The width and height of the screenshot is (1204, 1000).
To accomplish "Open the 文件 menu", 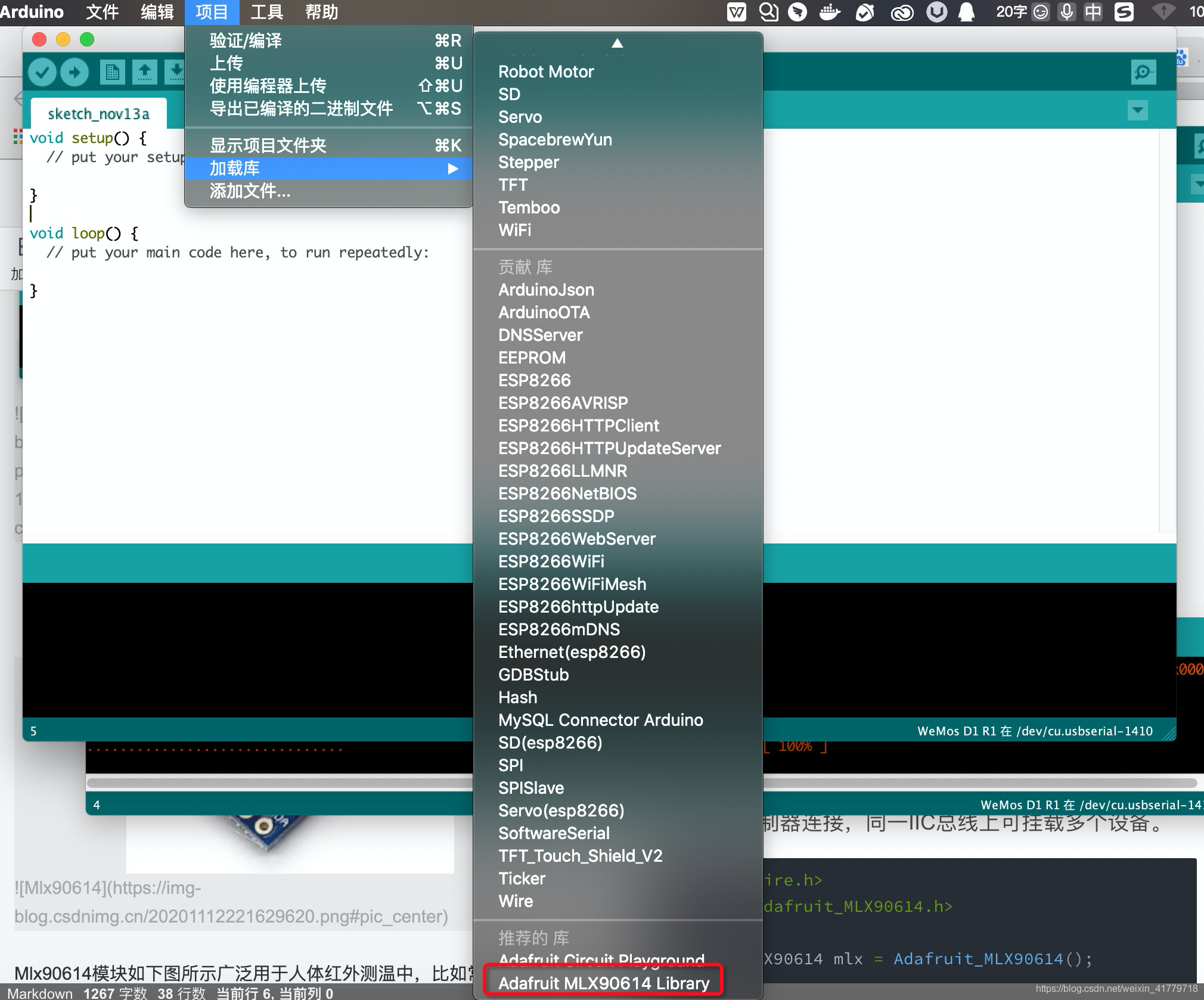I will (x=102, y=11).
